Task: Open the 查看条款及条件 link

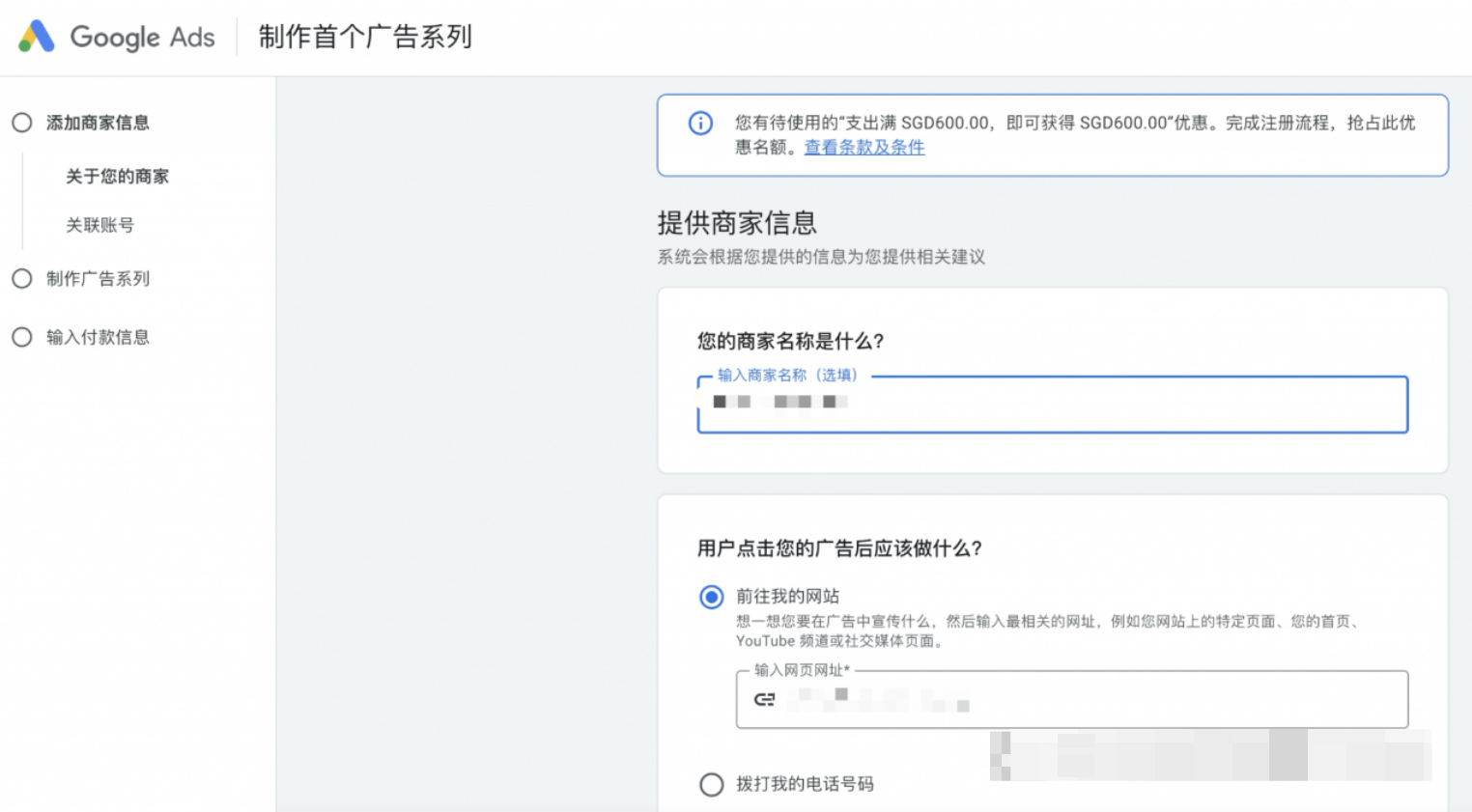Action: click(864, 147)
